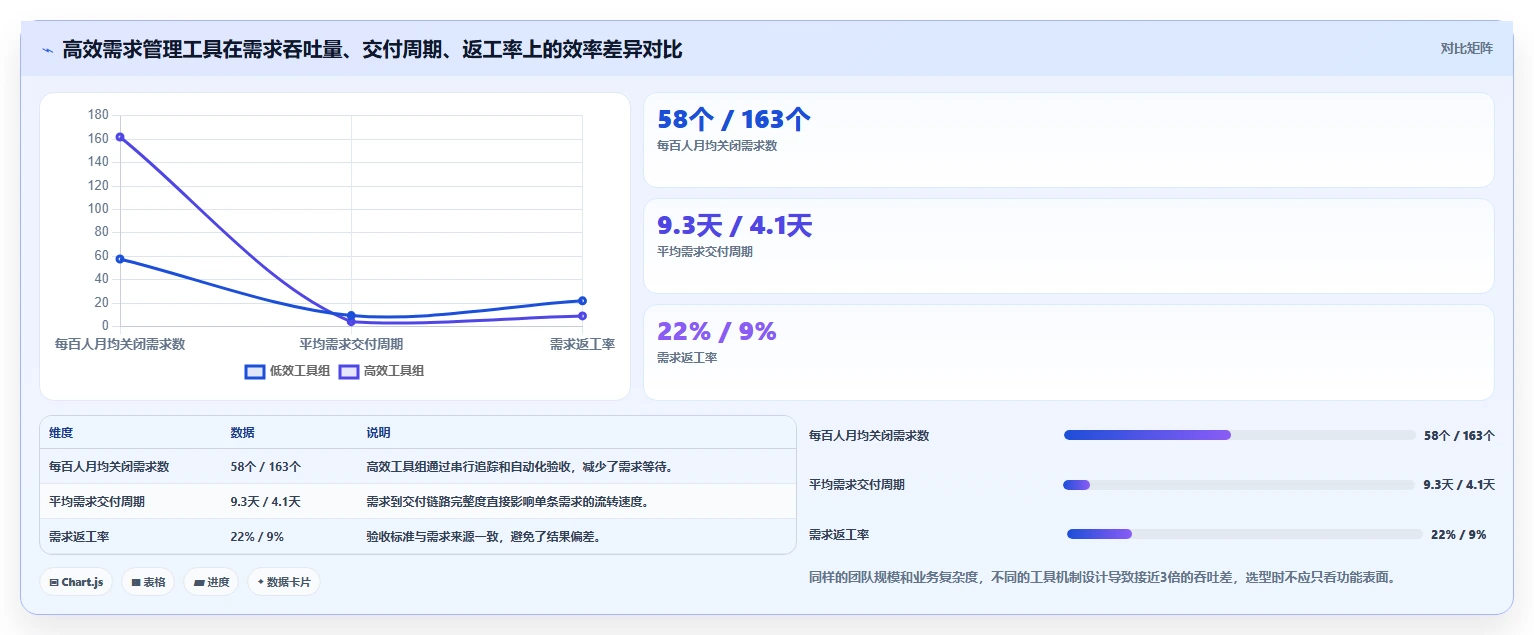
Task: Click the 高效工具组 data point near 160
Action: point(120,137)
